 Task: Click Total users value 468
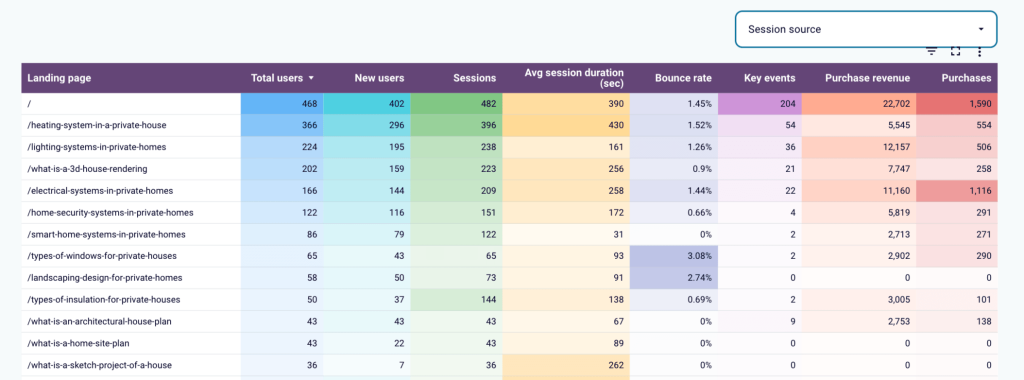click(310, 104)
